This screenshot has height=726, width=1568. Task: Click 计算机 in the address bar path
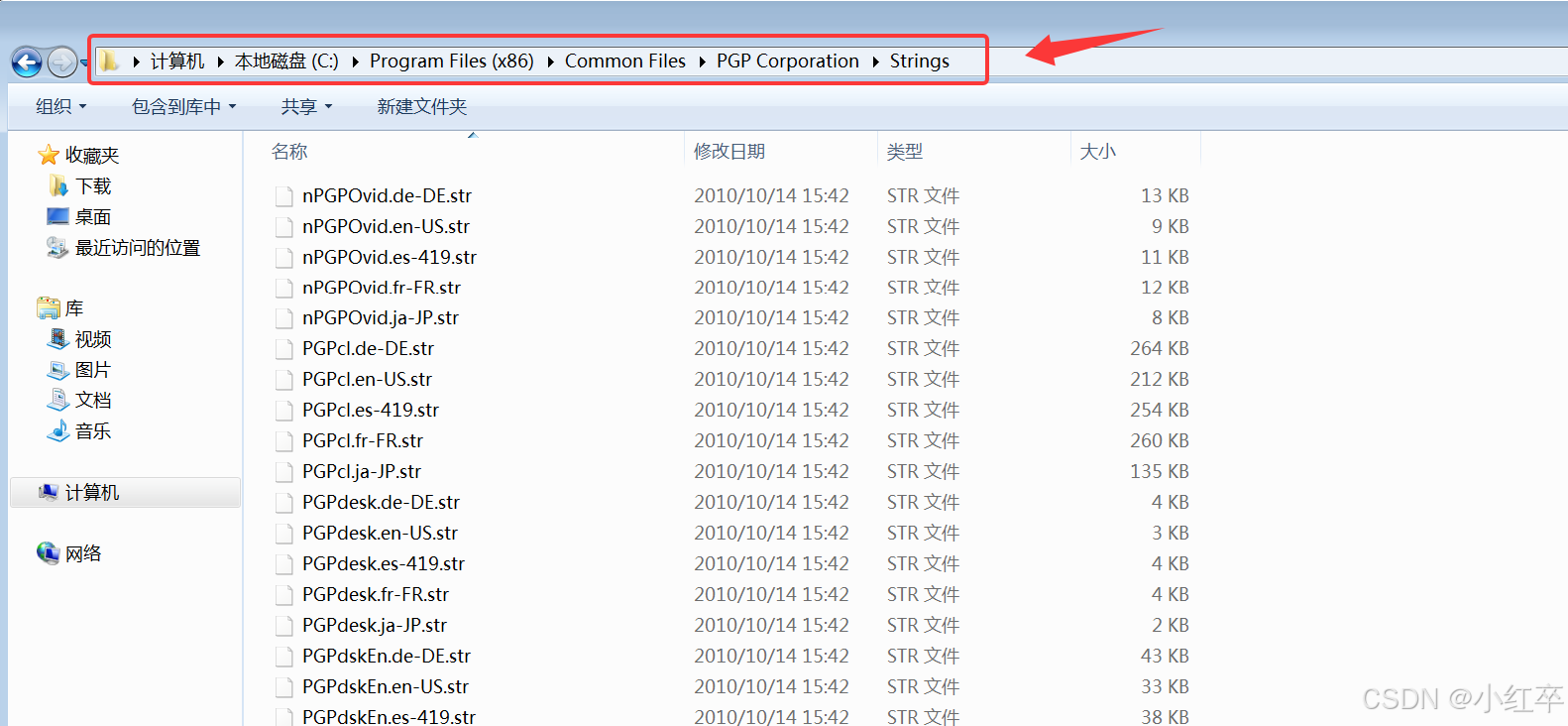177,61
